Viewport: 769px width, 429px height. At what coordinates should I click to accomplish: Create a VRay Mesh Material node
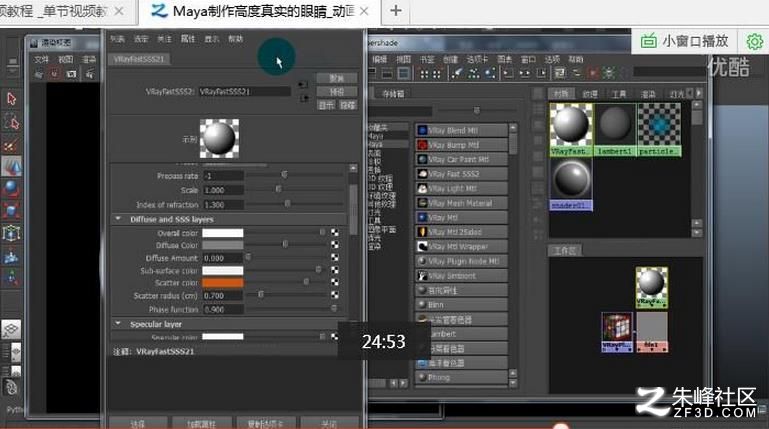[x=461, y=202]
